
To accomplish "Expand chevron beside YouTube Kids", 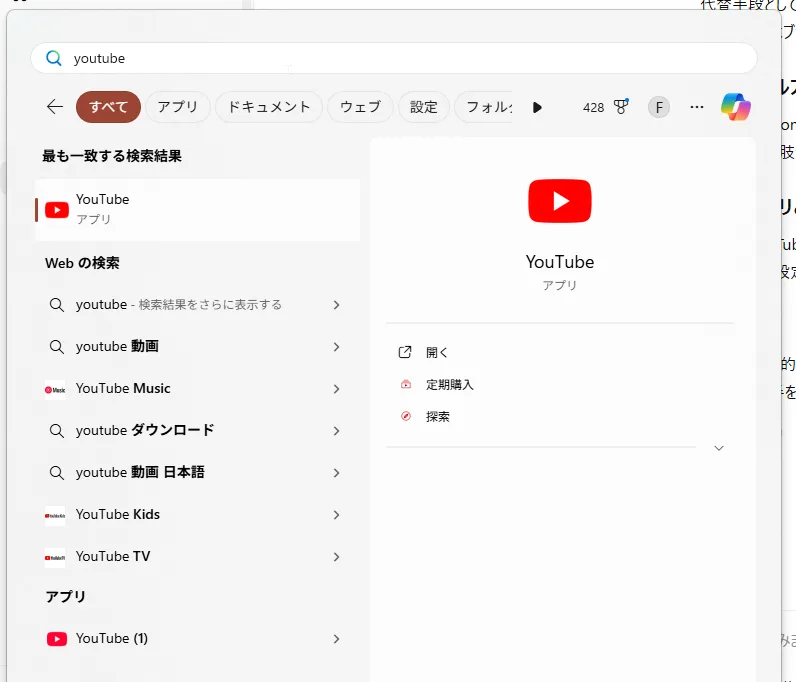I will 336,515.
